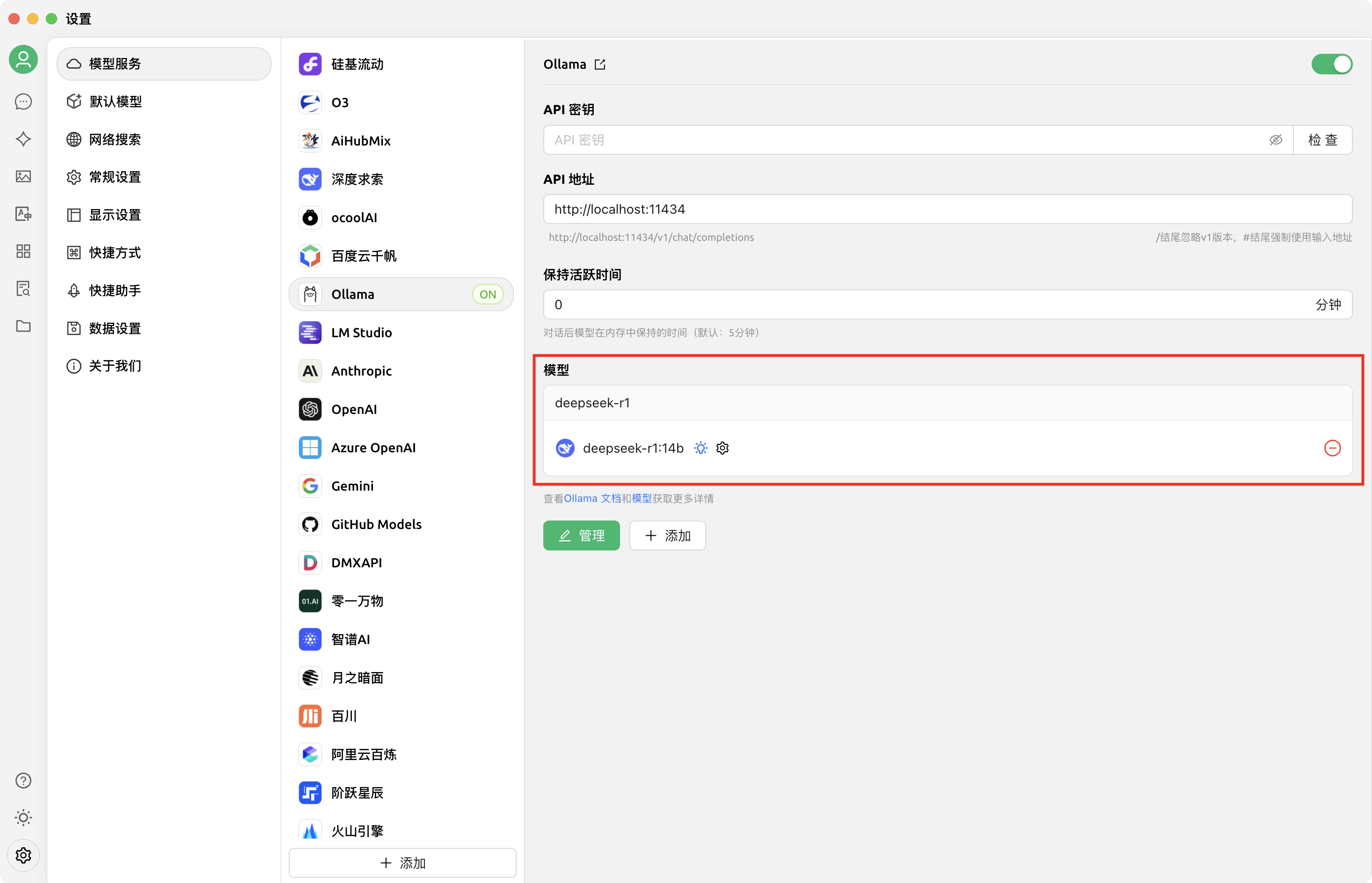Image resolution: width=1372 pixels, height=883 pixels.
Task: Open the knowledge base sidebar icon
Action: pyautogui.click(x=23, y=289)
